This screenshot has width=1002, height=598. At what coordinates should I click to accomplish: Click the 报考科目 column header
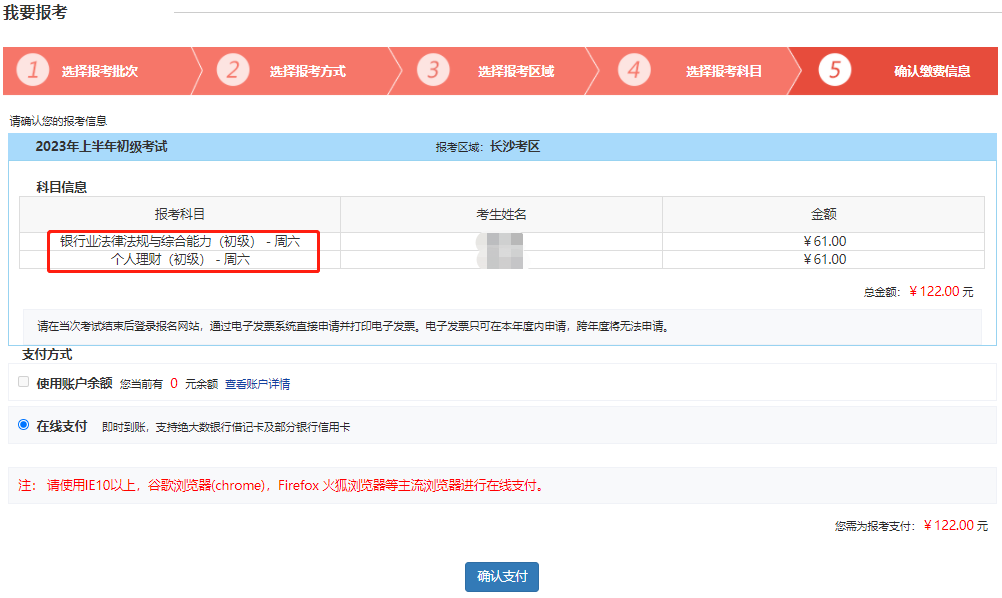[x=180, y=214]
